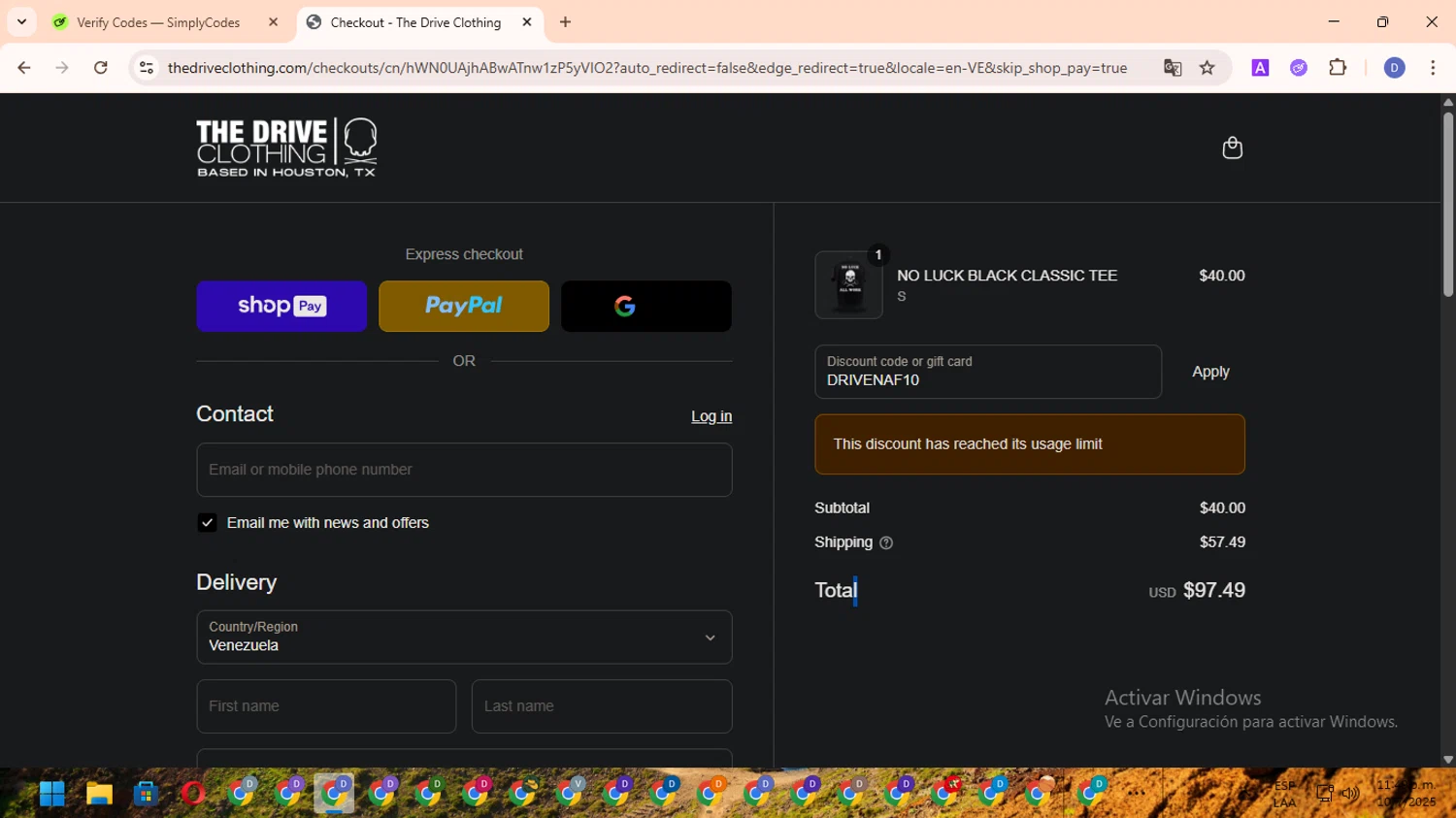Go back to the previous page
This screenshot has width=1456, height=818.
(24, 68)
